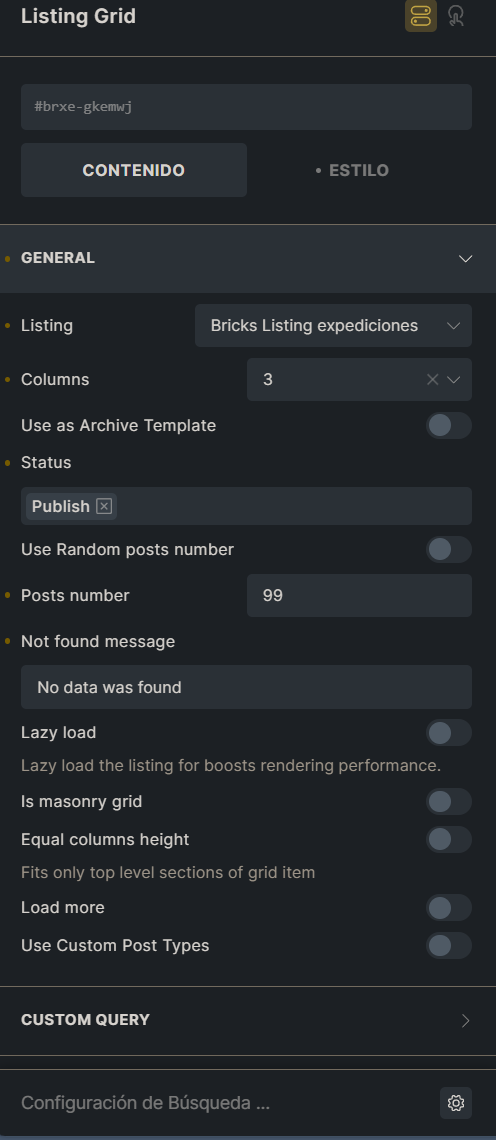
Task: Enable the Load more toggle
Action: click(x=449, y=908)
